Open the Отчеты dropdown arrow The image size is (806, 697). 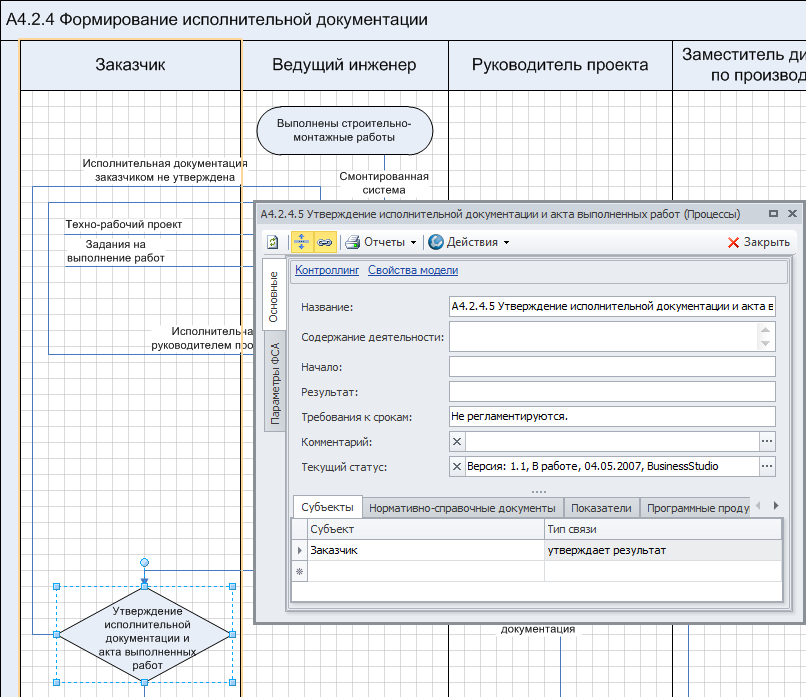pos(413,242)
